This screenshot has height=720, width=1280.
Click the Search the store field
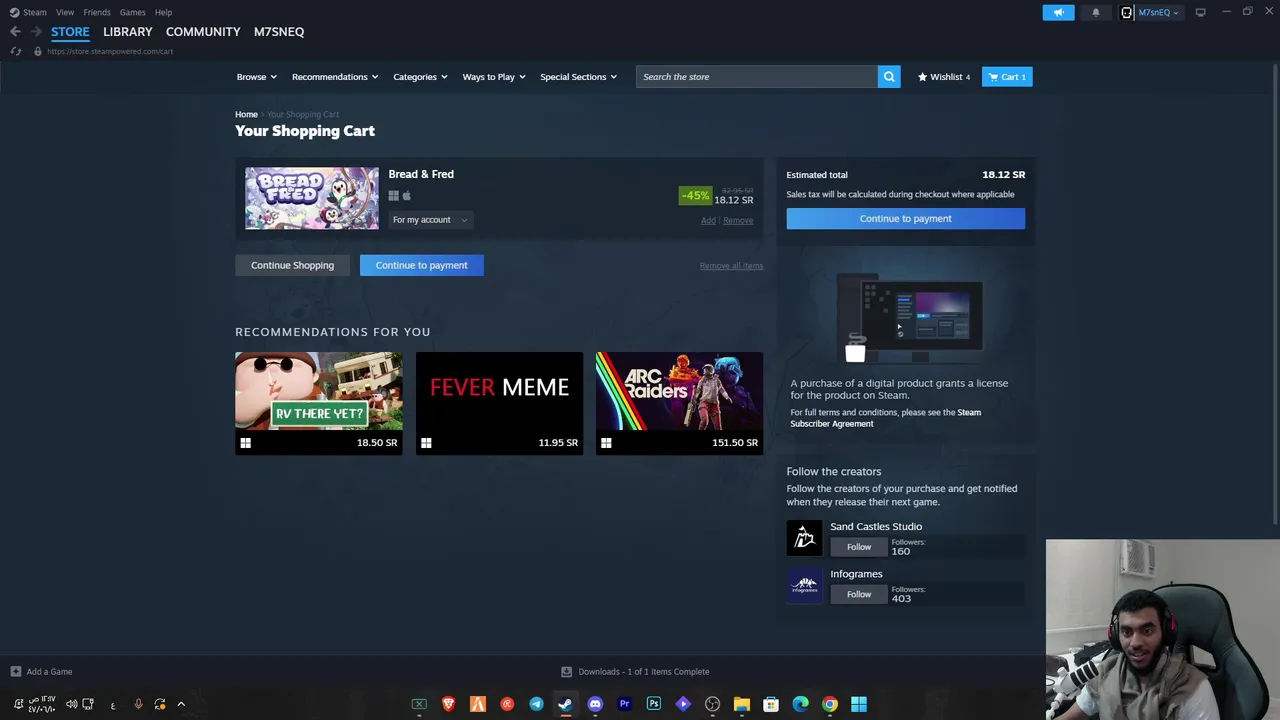pos(757,77)
